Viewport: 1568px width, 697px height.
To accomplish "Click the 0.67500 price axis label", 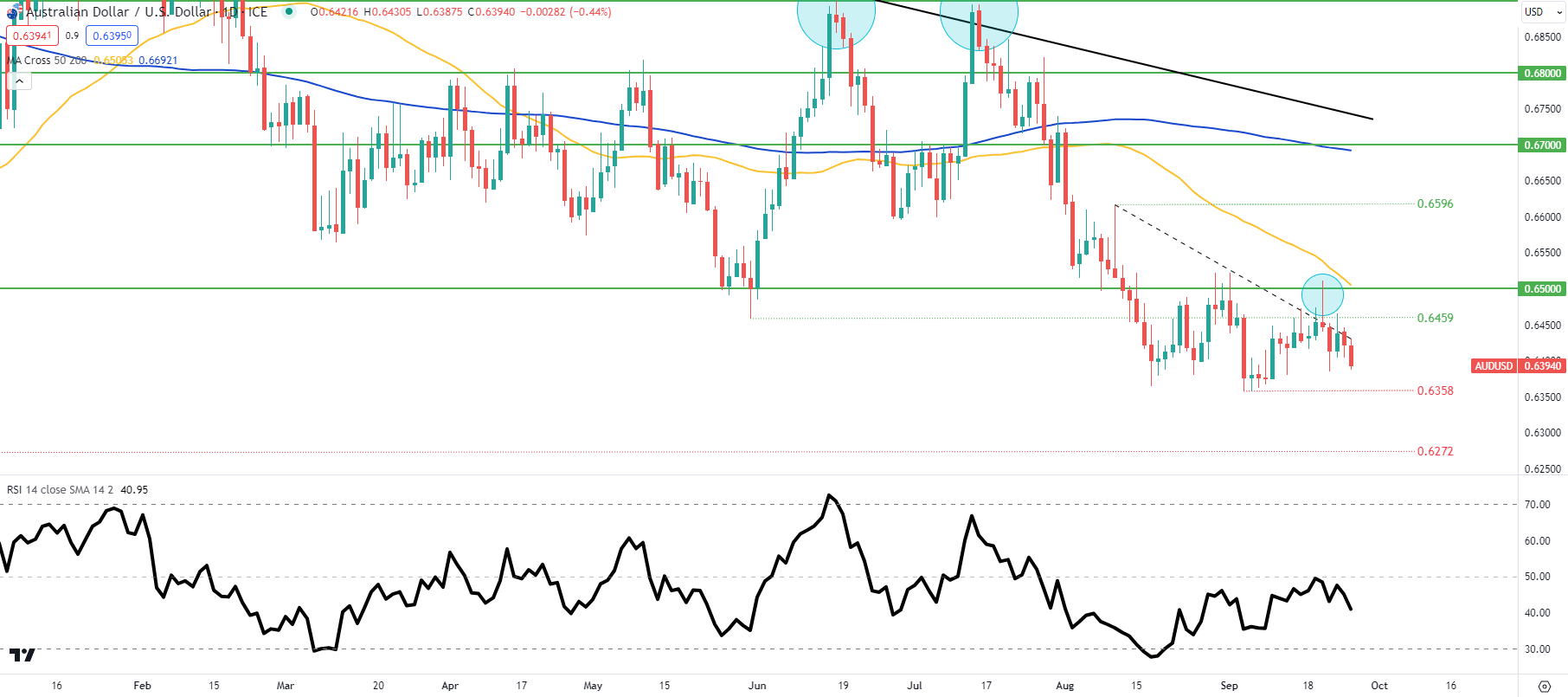I will point(1543,109).
